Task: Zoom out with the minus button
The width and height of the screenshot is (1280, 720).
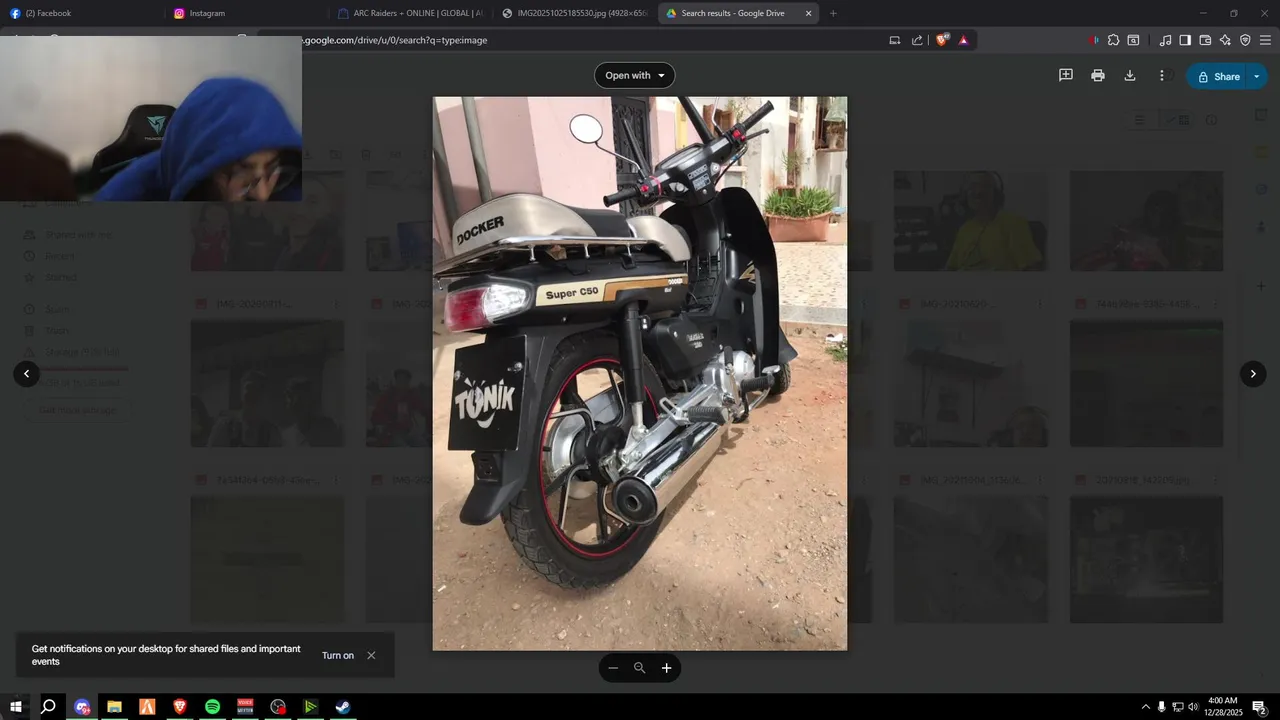Action: [x=613, y=668]
